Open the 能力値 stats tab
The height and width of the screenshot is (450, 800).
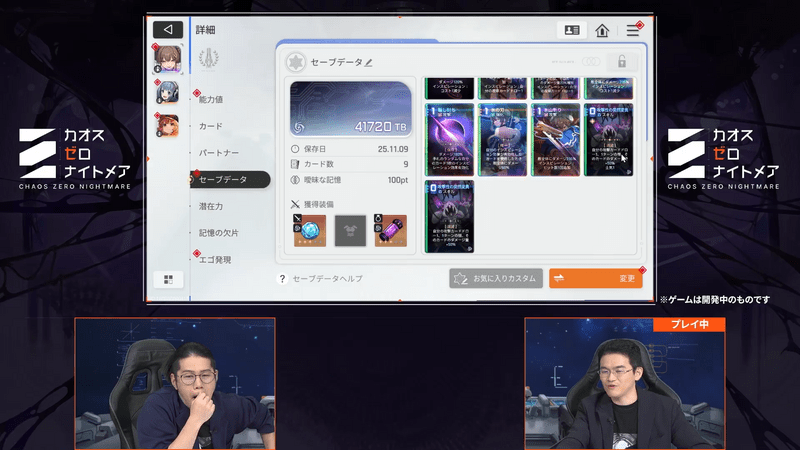[x=211, y=100]
